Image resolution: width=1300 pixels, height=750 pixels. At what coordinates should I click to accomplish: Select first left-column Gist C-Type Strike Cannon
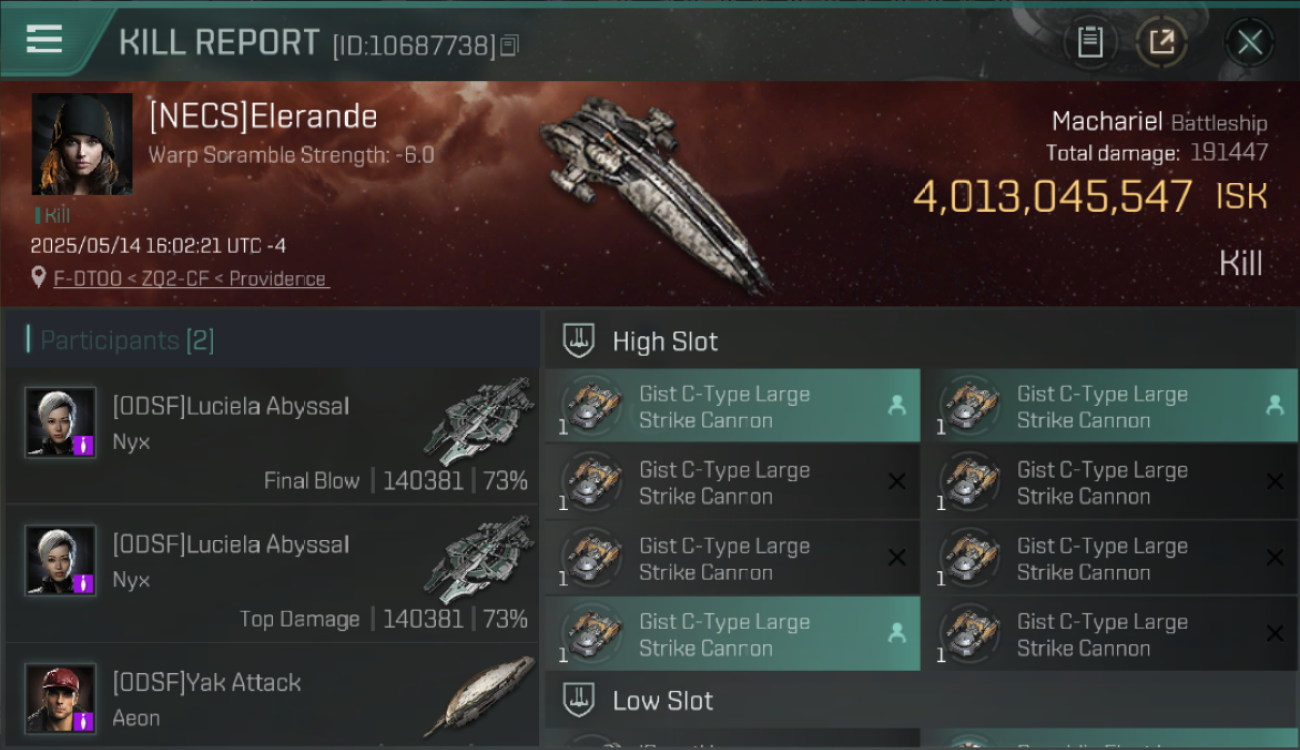[x=732, y=406]
